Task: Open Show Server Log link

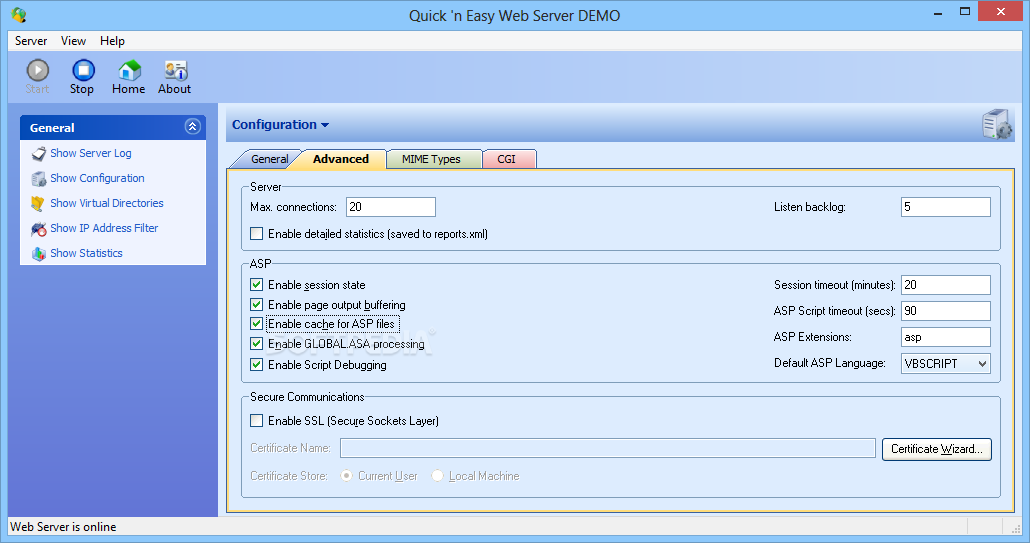Action: [x=91, y=153]
